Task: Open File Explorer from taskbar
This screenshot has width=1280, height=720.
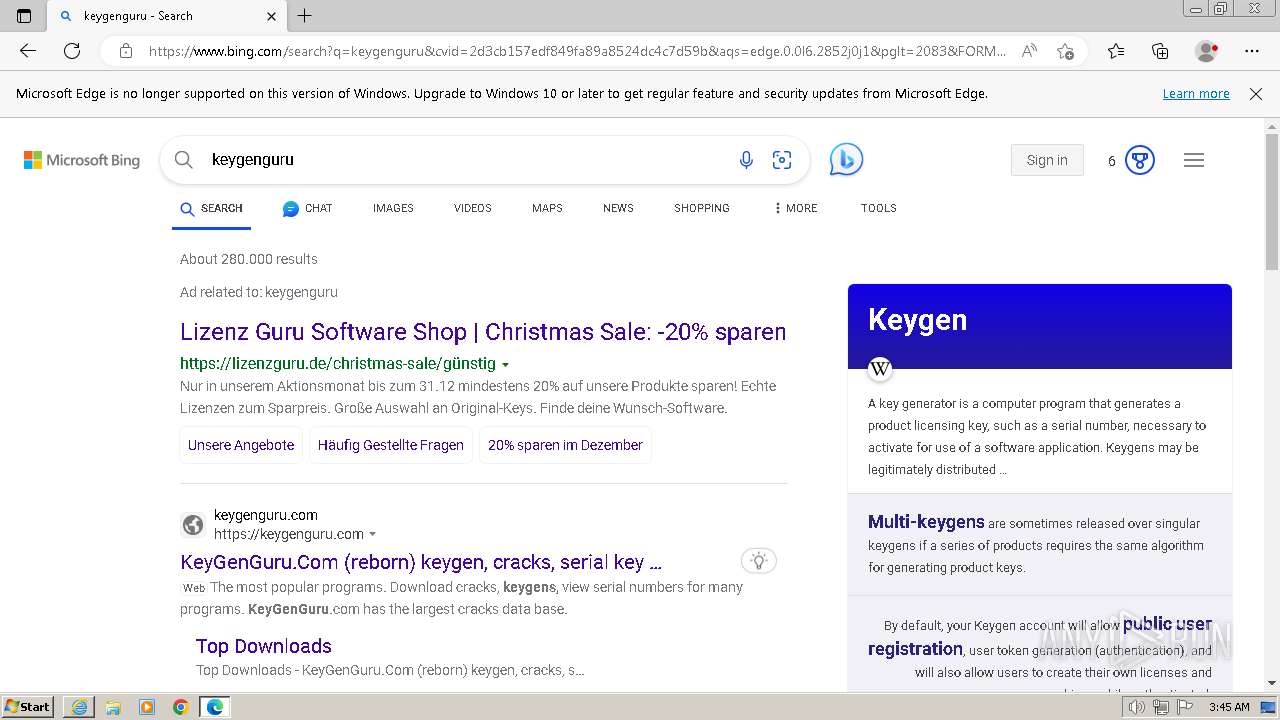Action: [113, 707]
